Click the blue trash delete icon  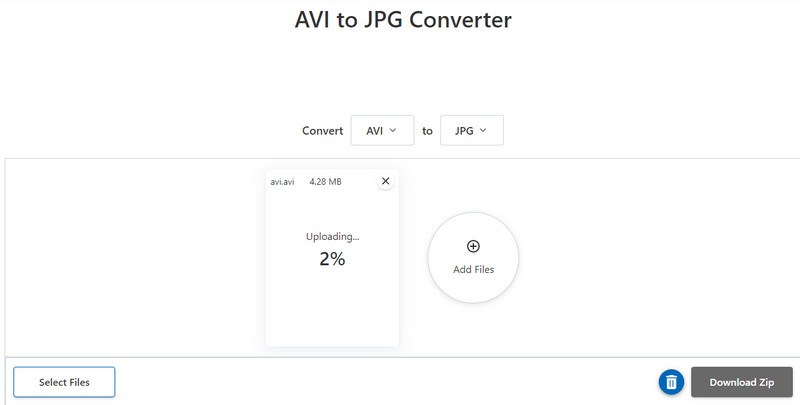point(672,382)
